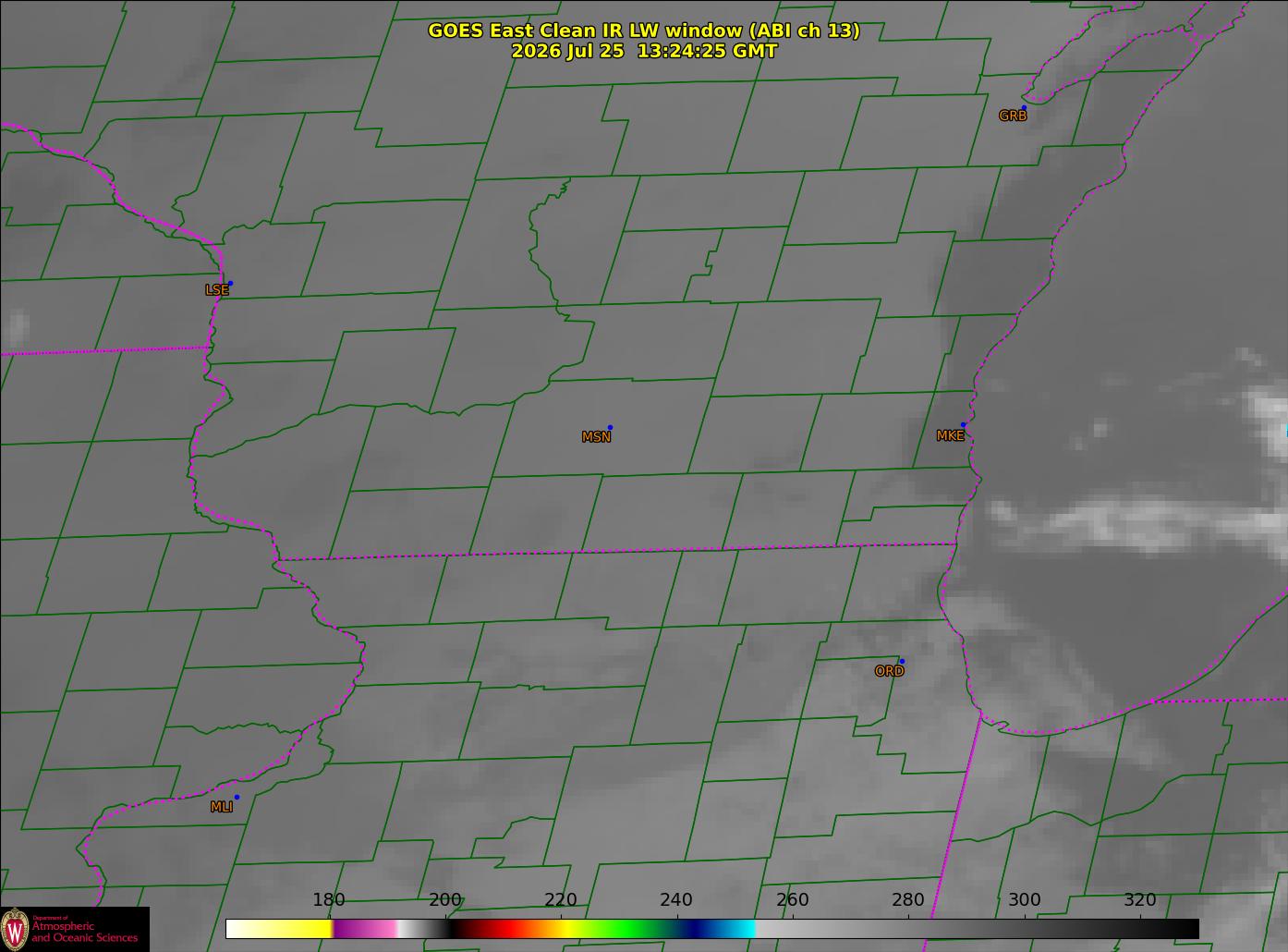Image resolution: width=1288 pixels, height=952 pixels.
Task: Select the ORD station marker dot
Action: click(902, 662)
